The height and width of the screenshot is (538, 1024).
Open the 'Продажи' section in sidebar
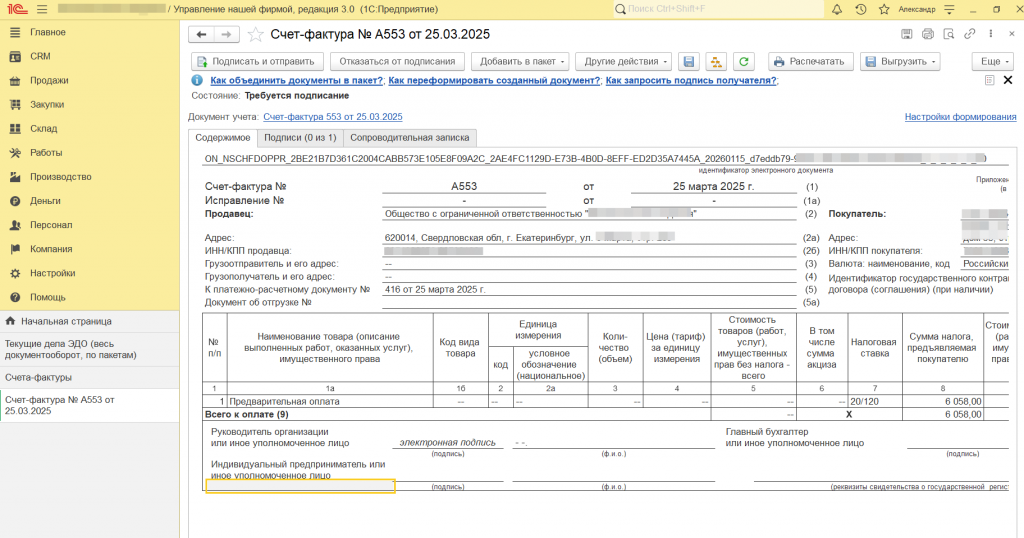49,80
